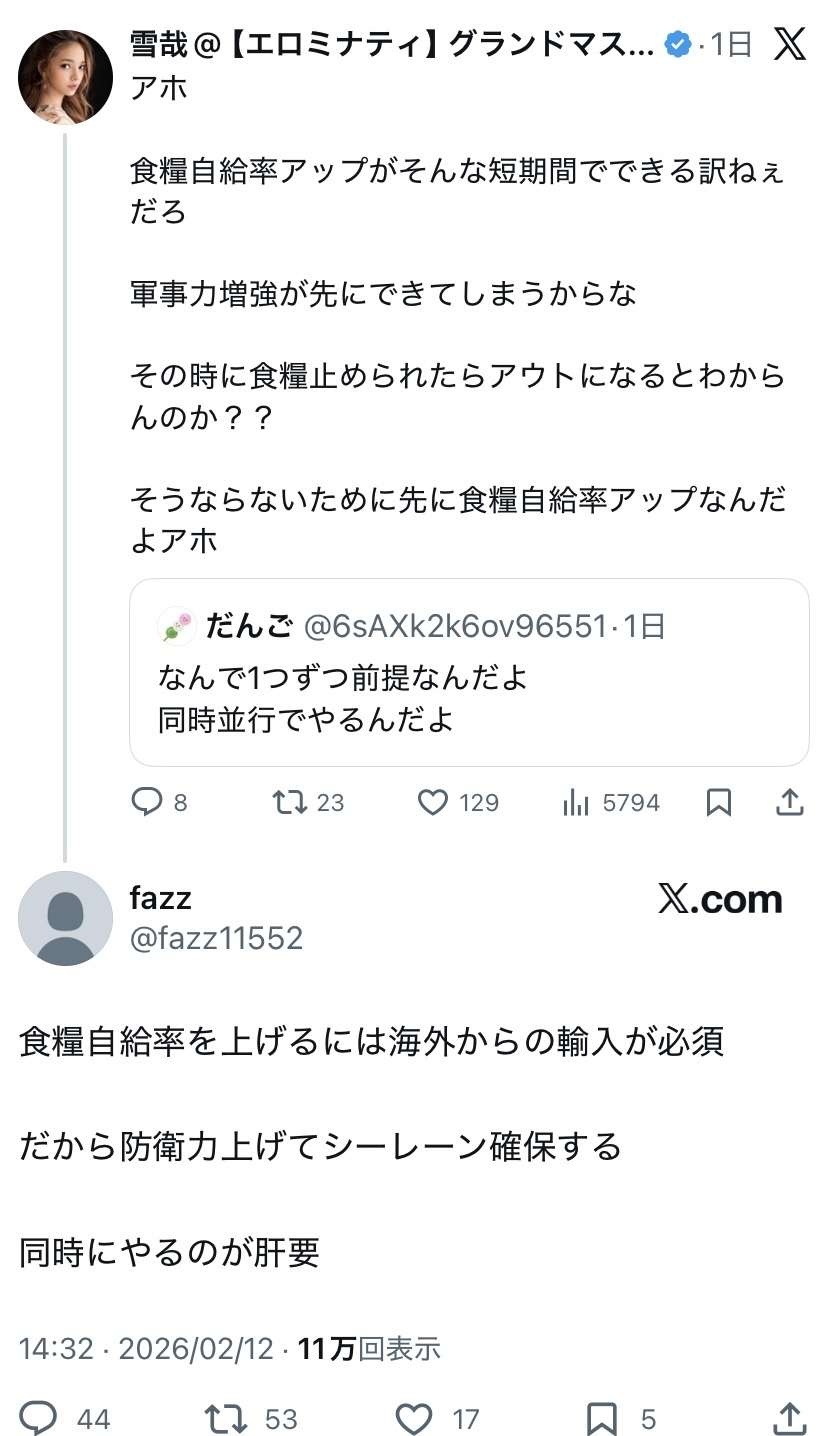Open replies on fazz's tweet with 44 replies
Viewport: 828px width, 1436px height.
tap(39, 1418)
